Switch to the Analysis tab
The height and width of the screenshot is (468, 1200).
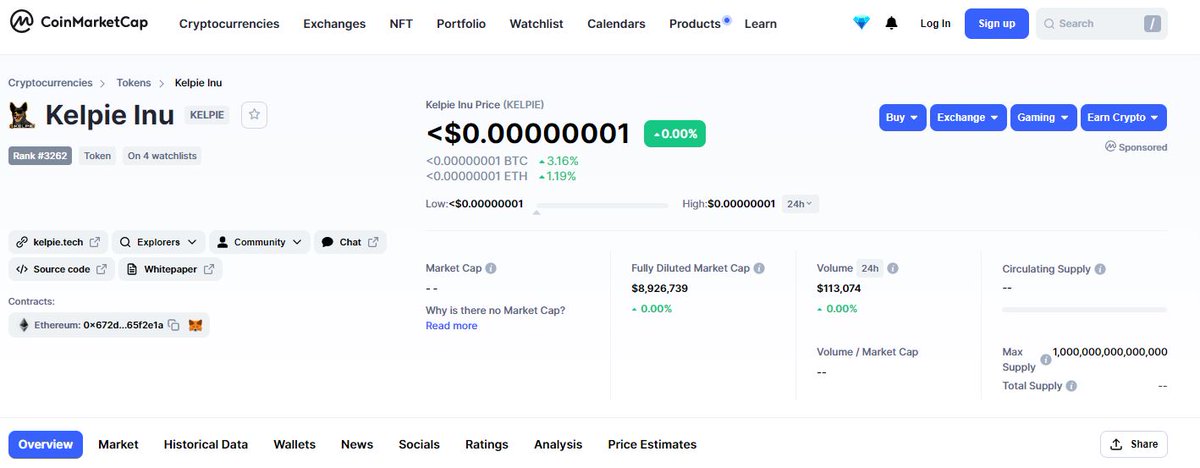pyautogui.click(x=558, y=444)
